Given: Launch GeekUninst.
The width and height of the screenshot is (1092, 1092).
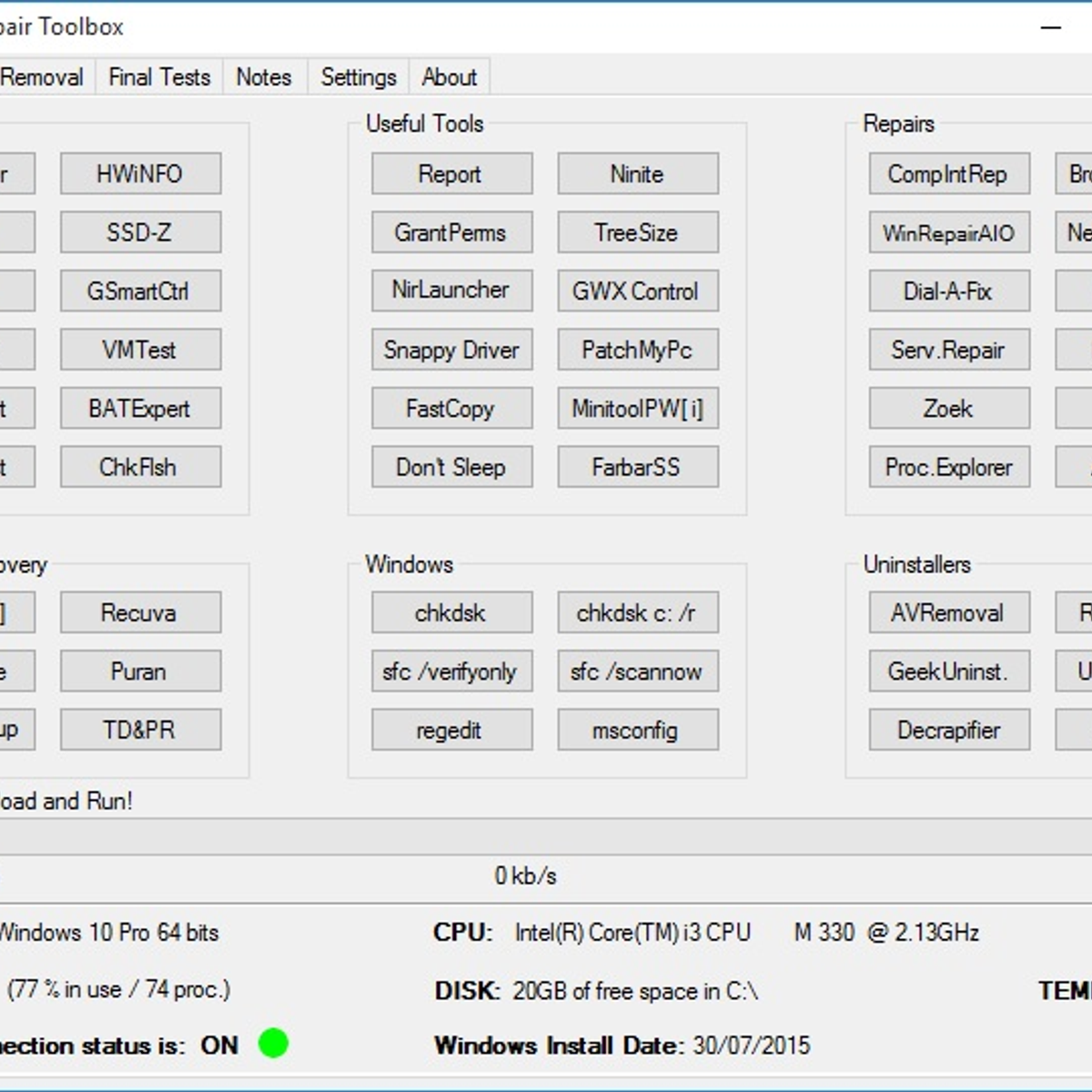Looking at the screenshot, I should (x=949, y=672).
